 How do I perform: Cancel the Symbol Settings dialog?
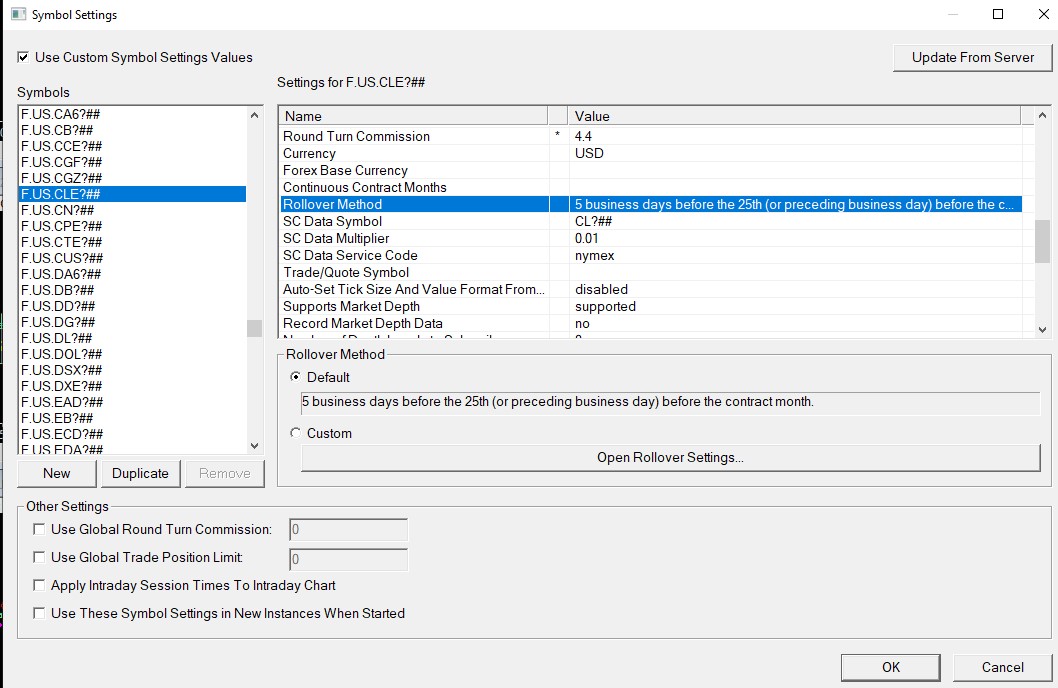[1002, 667]
